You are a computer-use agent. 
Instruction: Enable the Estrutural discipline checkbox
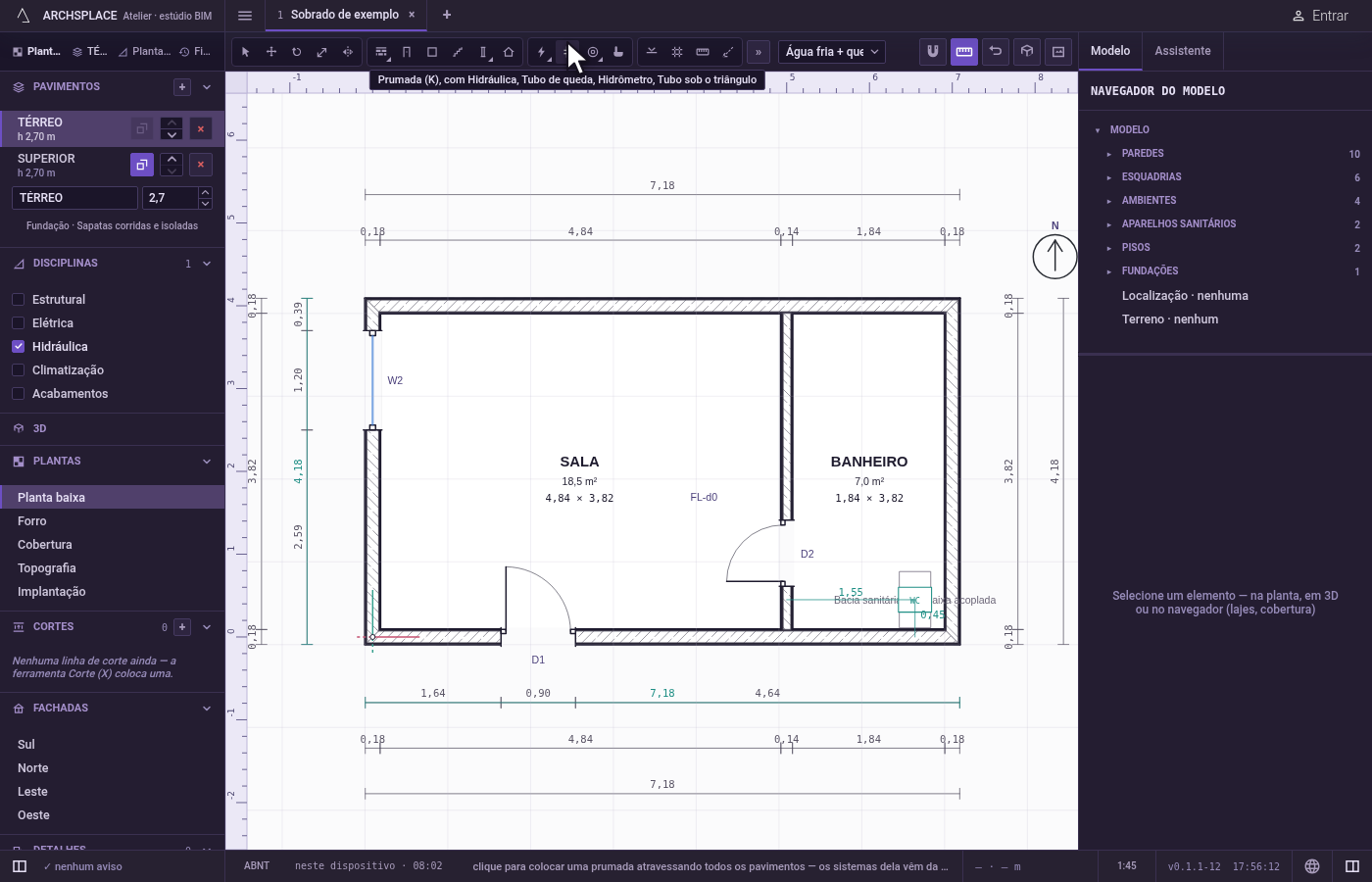click(x=18, y=300)
